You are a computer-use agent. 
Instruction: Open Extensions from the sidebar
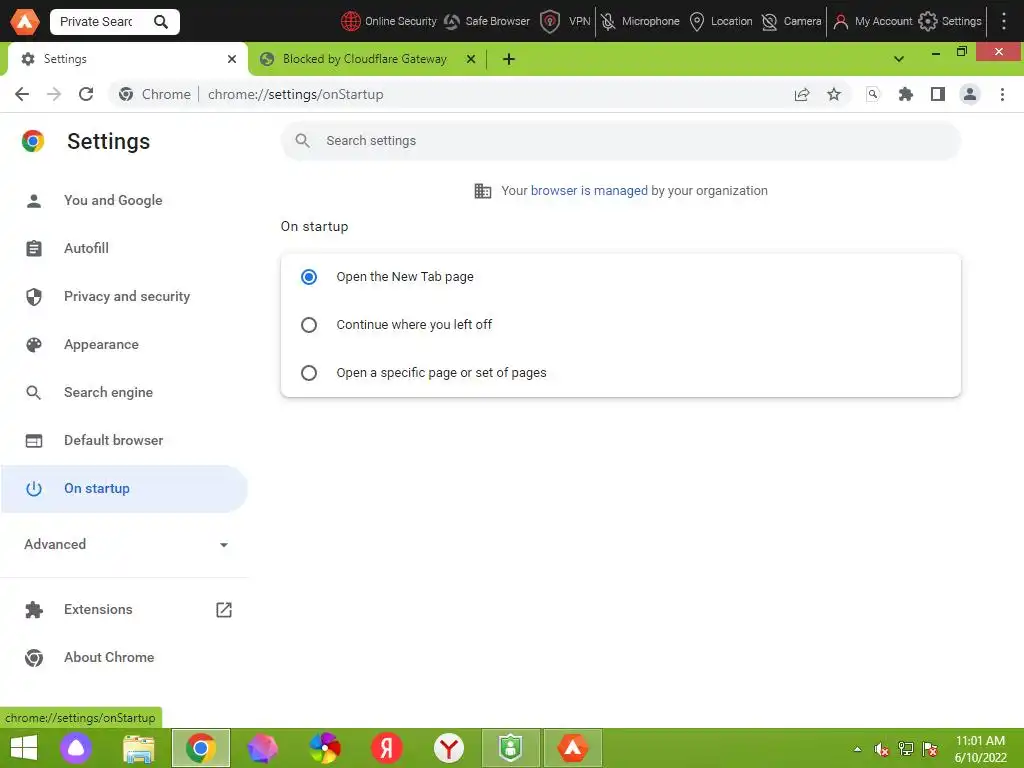[x=124, y=609]
